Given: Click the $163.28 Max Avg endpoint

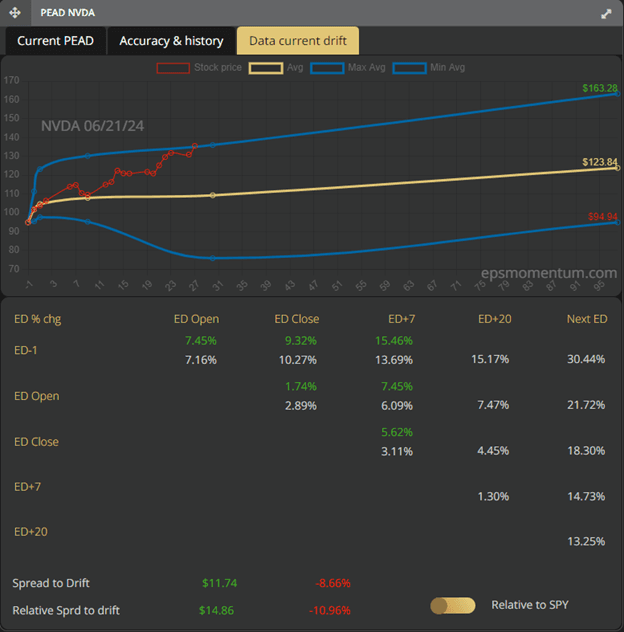Looking at the screenshot, I should (x=618, y=94).
